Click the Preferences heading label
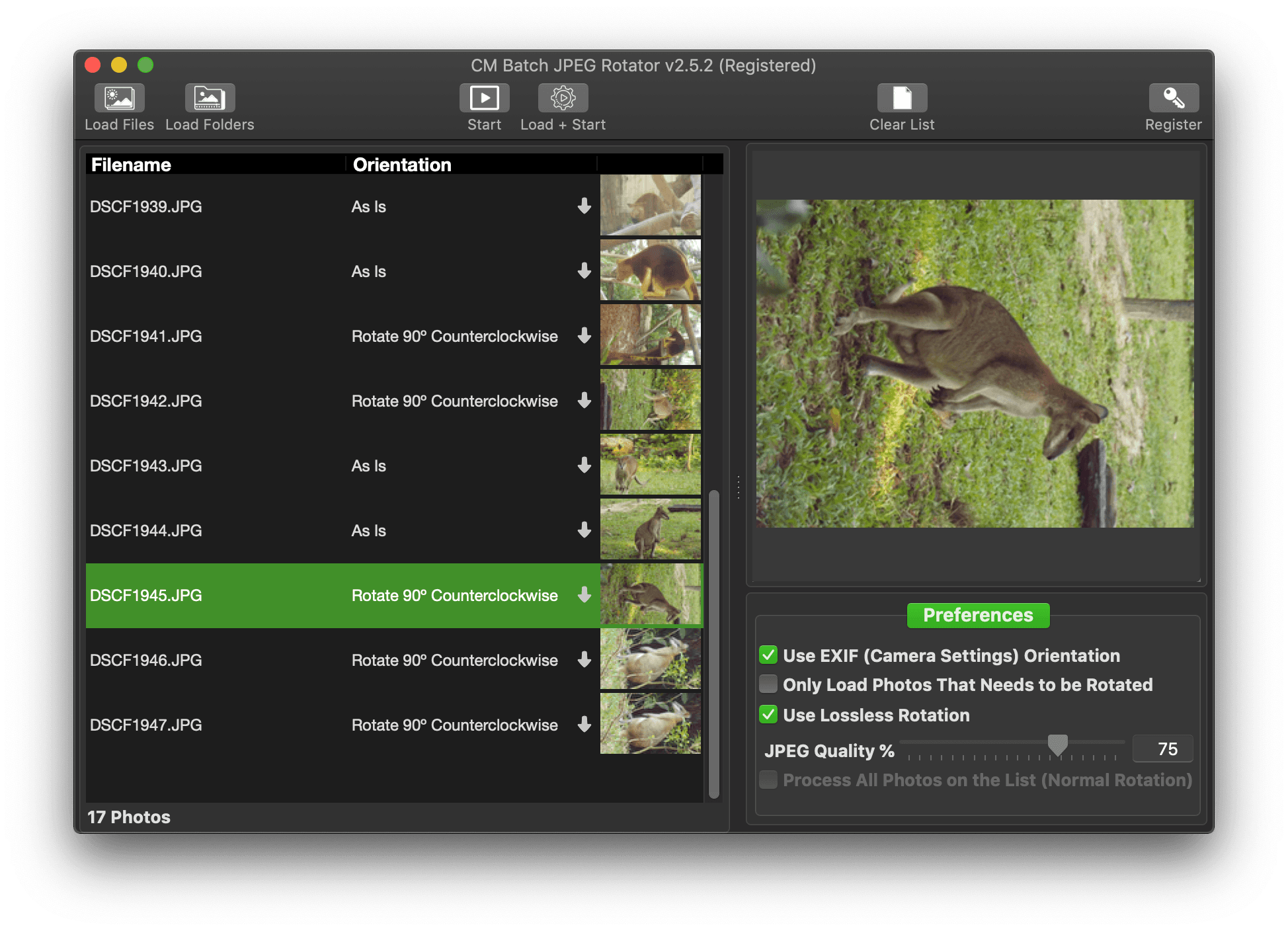 [x=978, y=615]
